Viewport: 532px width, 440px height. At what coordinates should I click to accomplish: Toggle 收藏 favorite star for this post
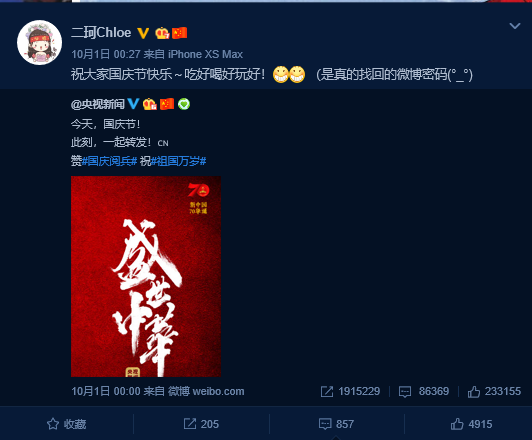pyautogui.click(x=66, y=424)
